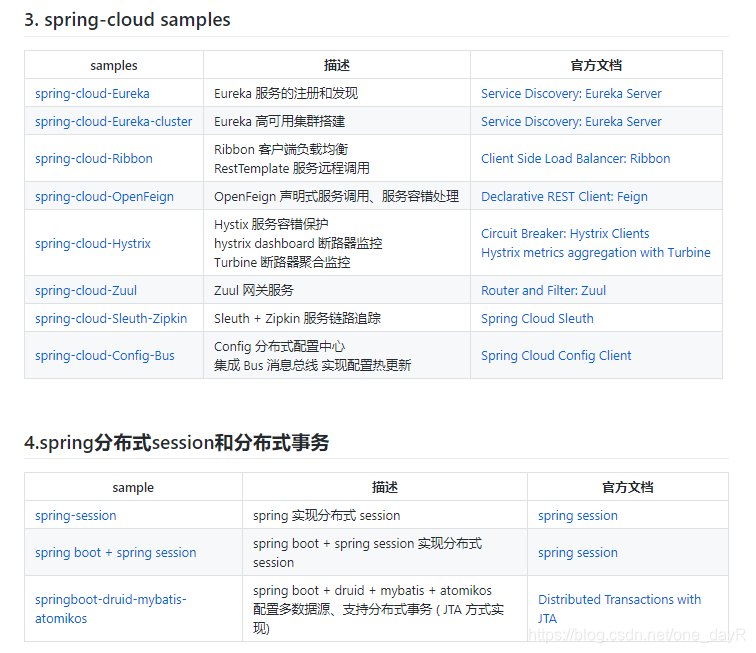Click the '描述' header in spring-cloud table

pos(337,66)
